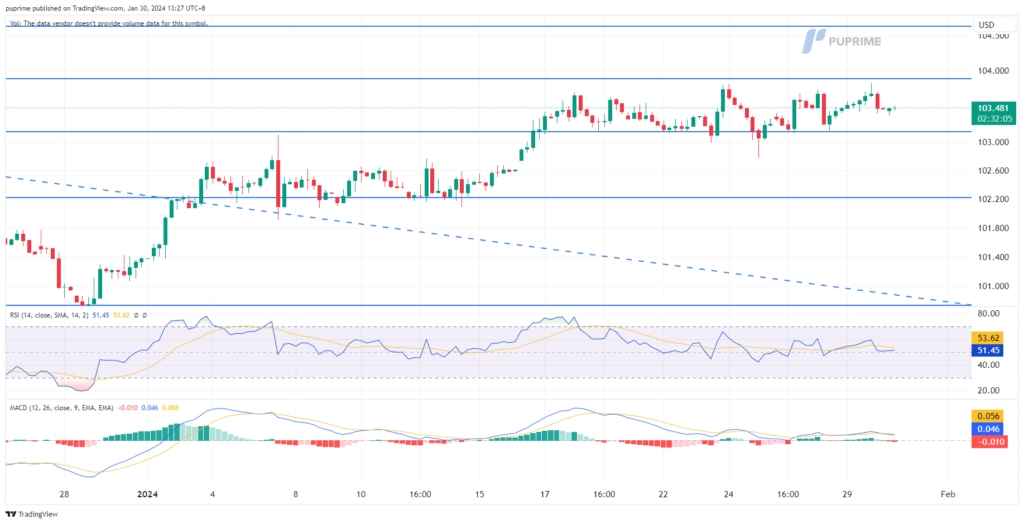Click the 15 date on the time axis

tap(480, 495)
